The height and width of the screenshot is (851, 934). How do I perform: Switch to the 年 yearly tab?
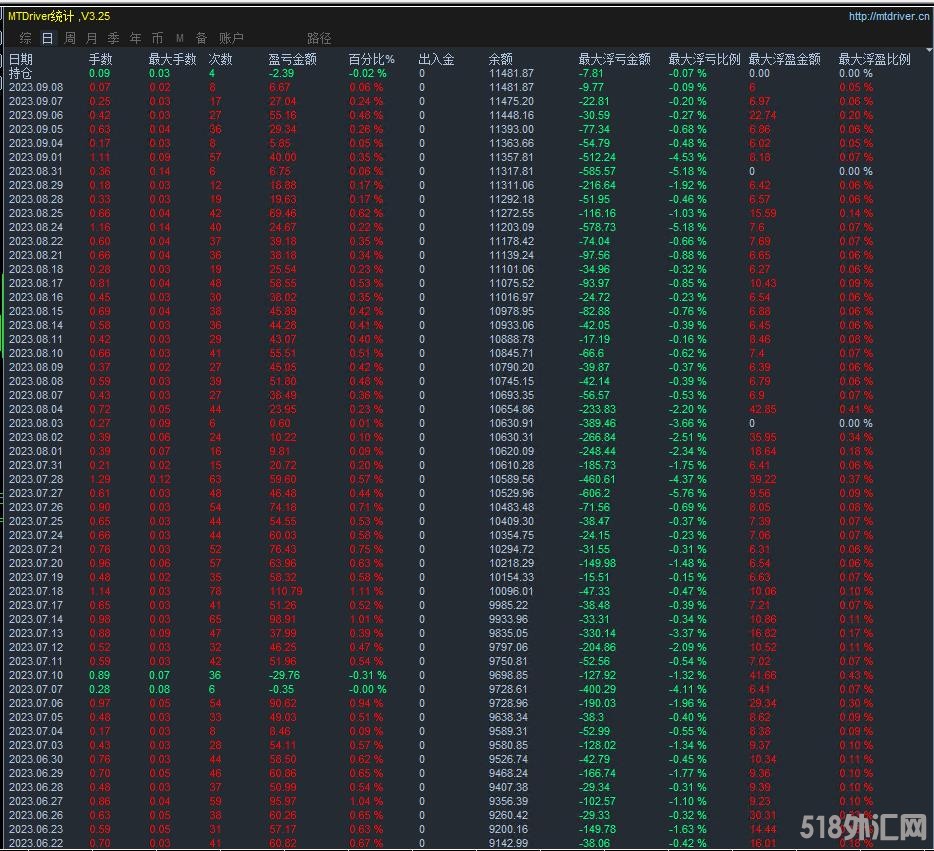pos(136,38)
